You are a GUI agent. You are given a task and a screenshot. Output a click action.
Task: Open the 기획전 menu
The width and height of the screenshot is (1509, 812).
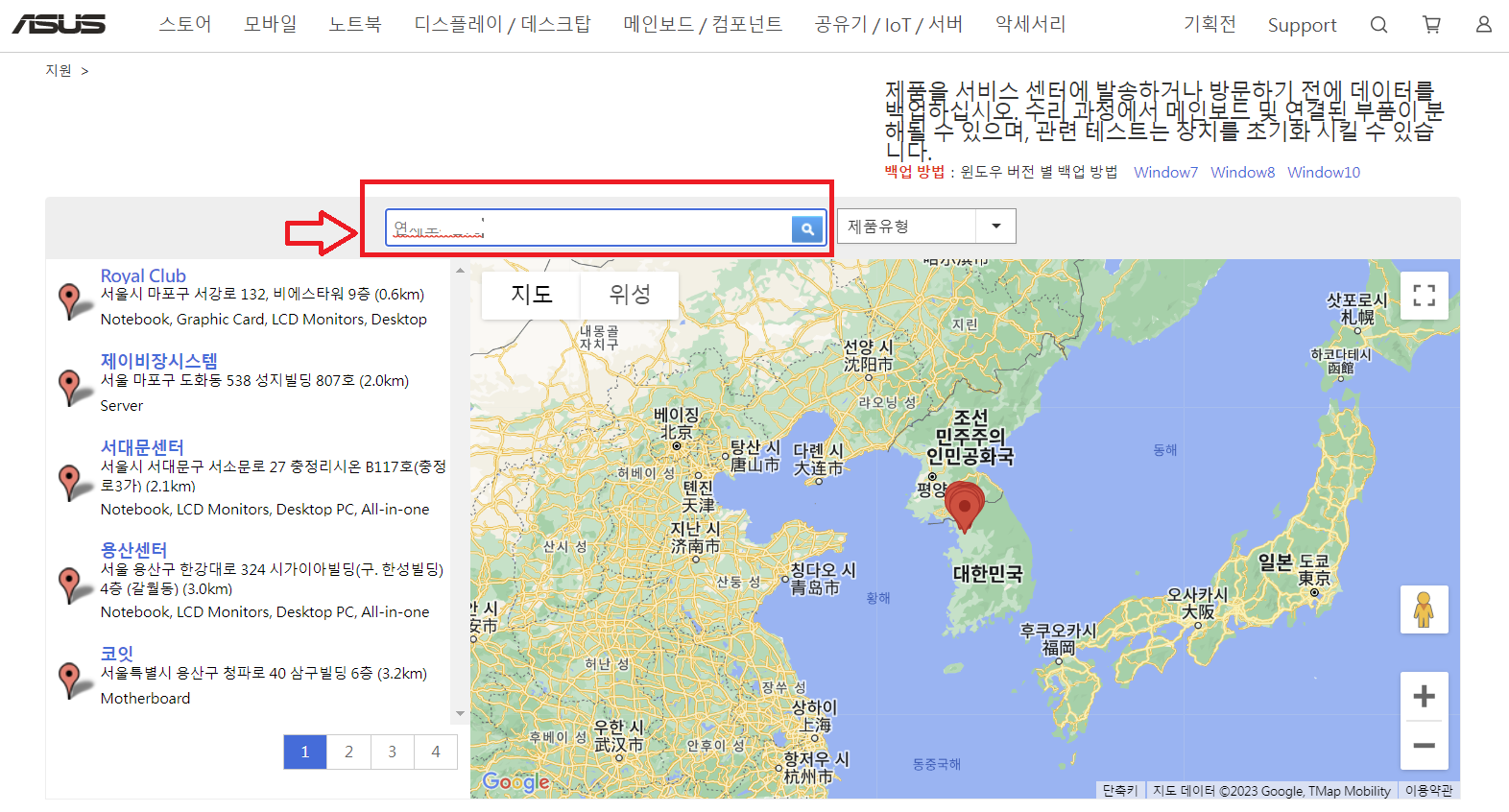1210,24
